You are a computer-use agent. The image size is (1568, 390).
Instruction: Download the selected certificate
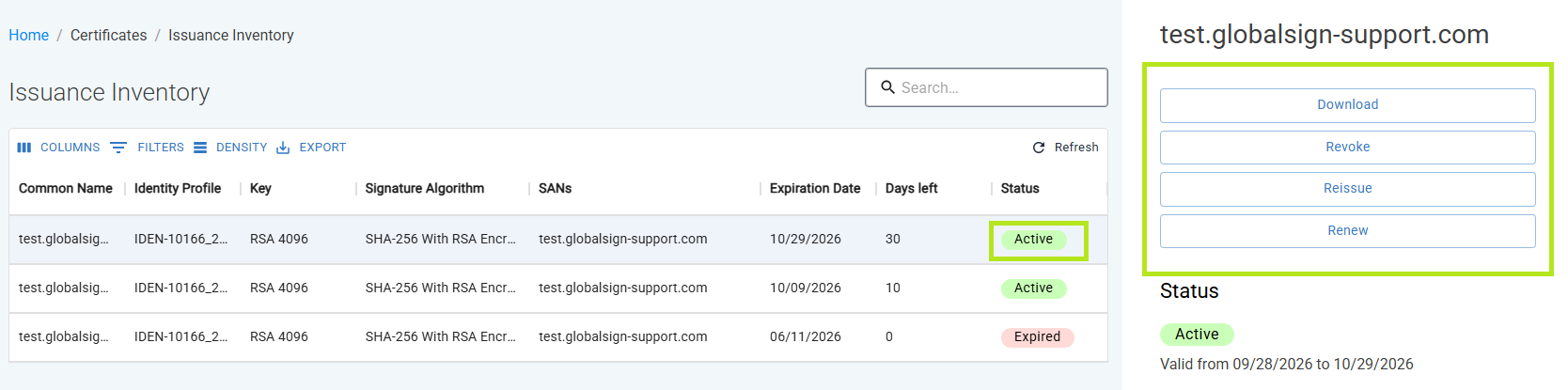click(1347, 105)
